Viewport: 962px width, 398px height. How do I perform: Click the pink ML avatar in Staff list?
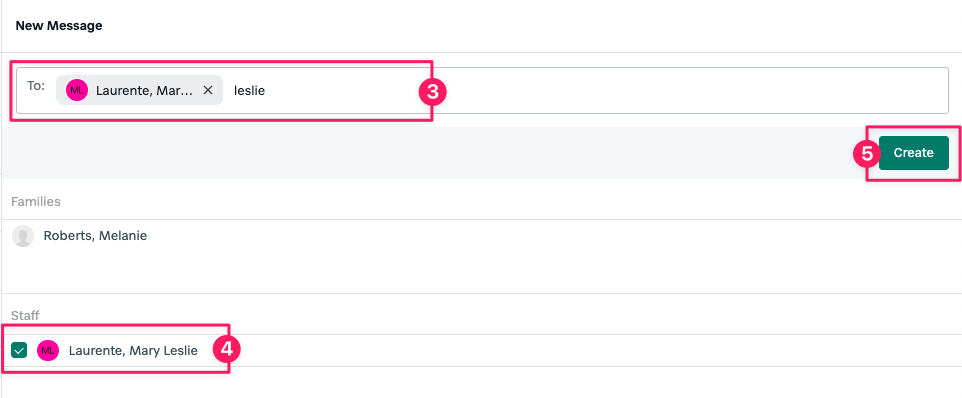pyautogui.click(x=48, y=351)
